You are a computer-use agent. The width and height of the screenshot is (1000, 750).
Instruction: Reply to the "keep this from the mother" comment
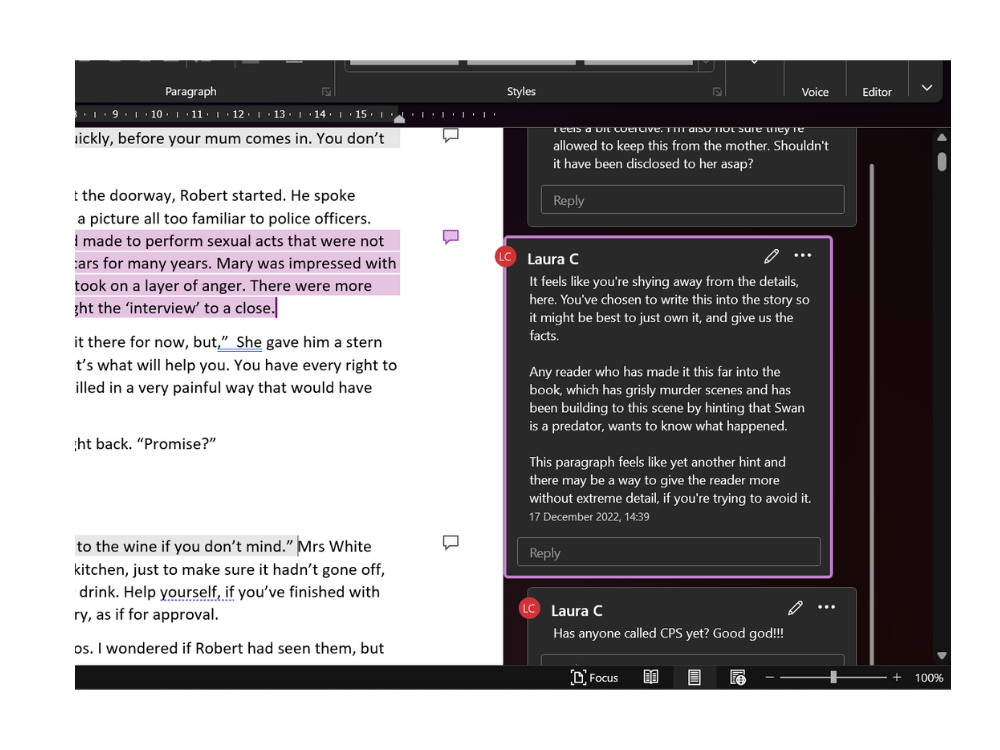pos(693,200)
